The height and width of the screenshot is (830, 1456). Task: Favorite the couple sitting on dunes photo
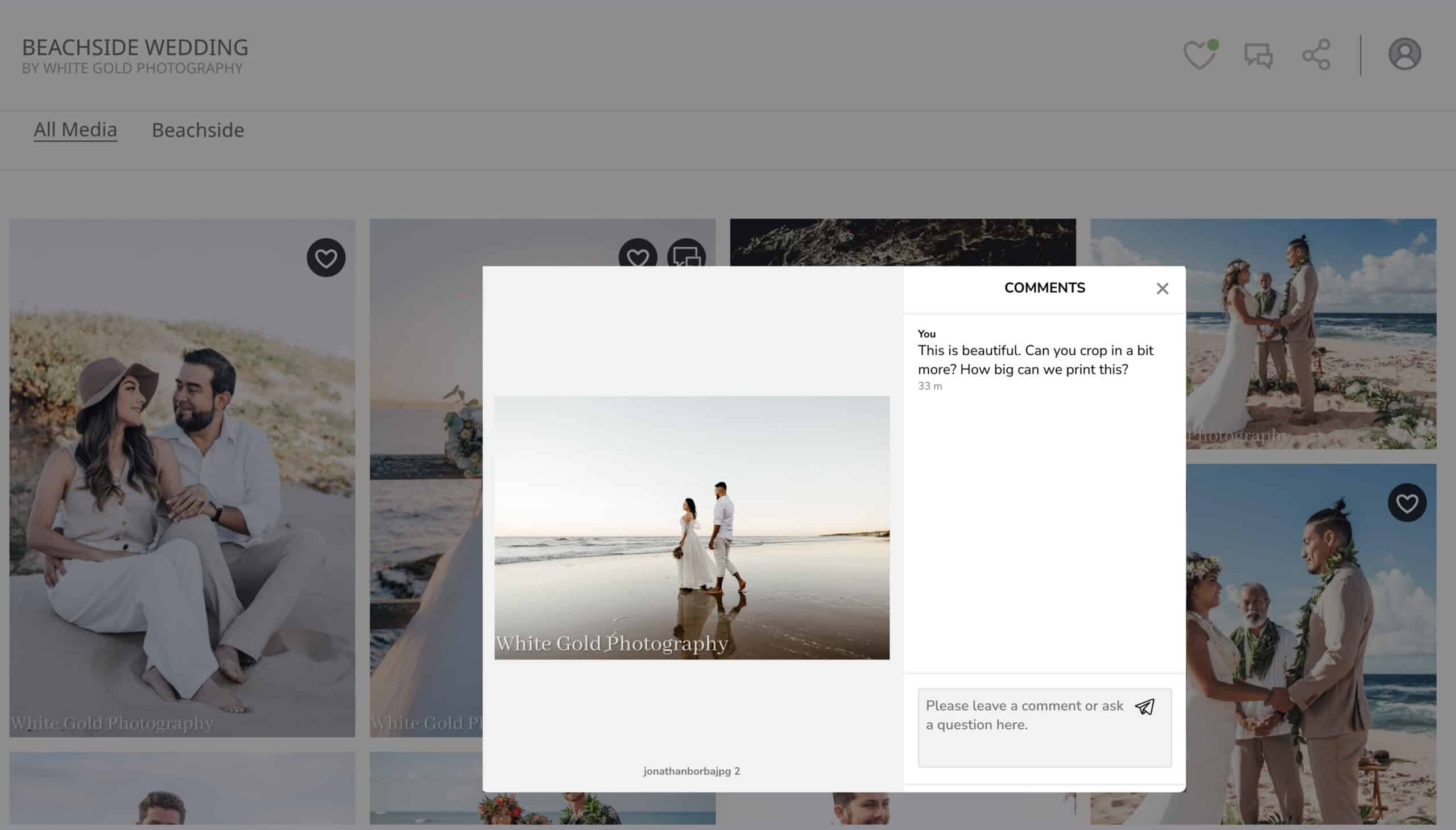tap(326, 258)
